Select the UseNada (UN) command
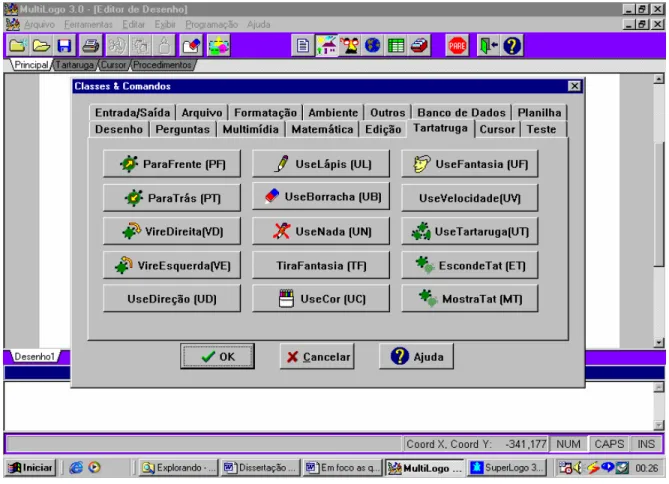Screen dimensions: 669x484 (x=321, y=231)
